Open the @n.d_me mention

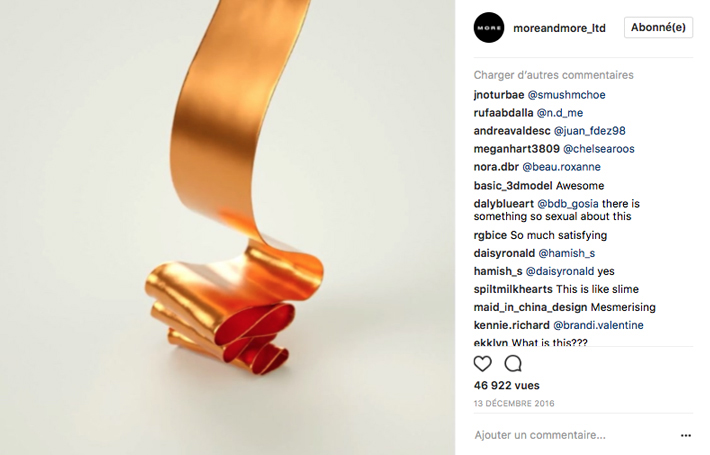(x=560, y=113)
